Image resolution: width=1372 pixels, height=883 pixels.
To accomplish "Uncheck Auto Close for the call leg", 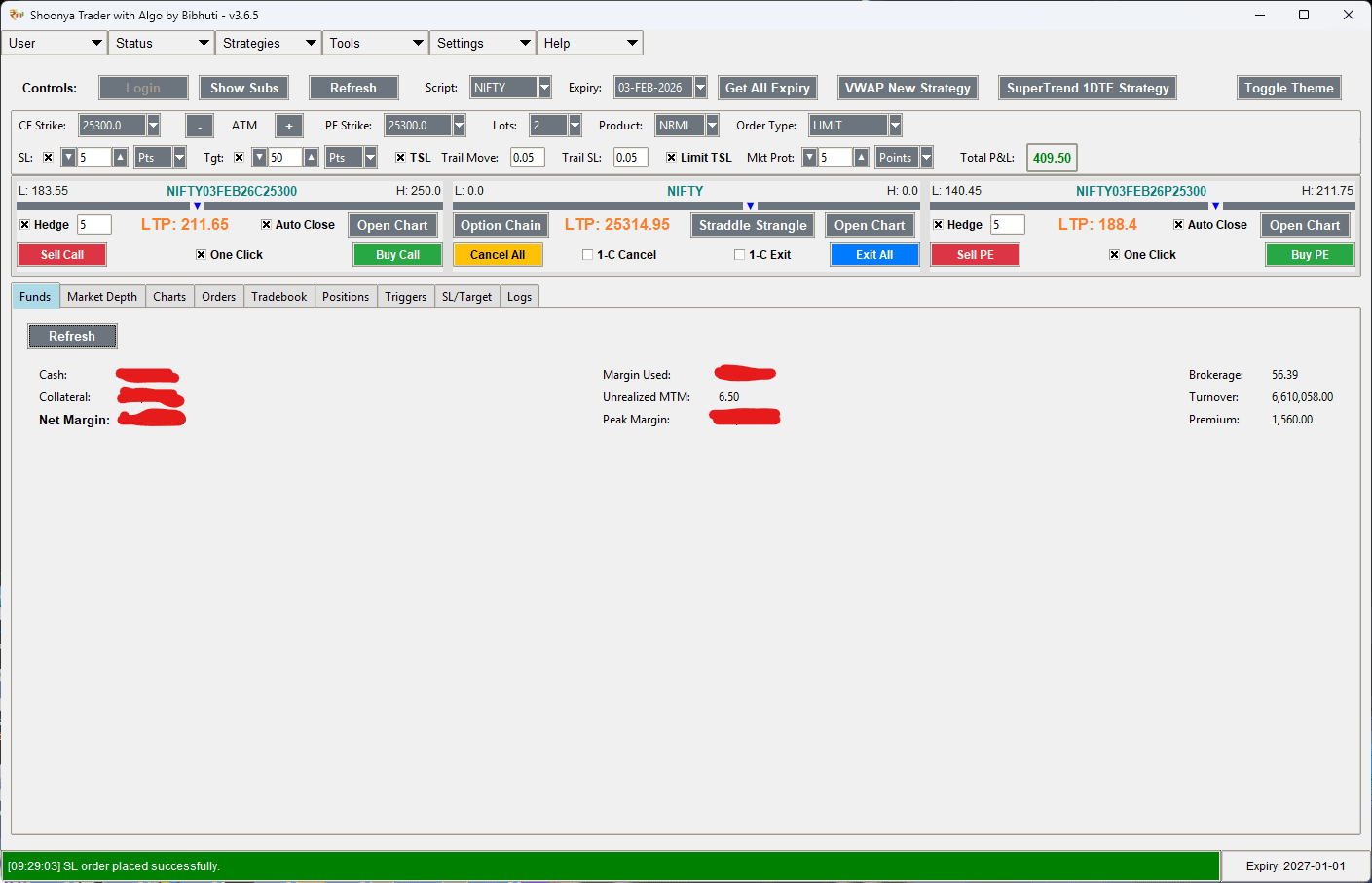I will pos(266,224).
